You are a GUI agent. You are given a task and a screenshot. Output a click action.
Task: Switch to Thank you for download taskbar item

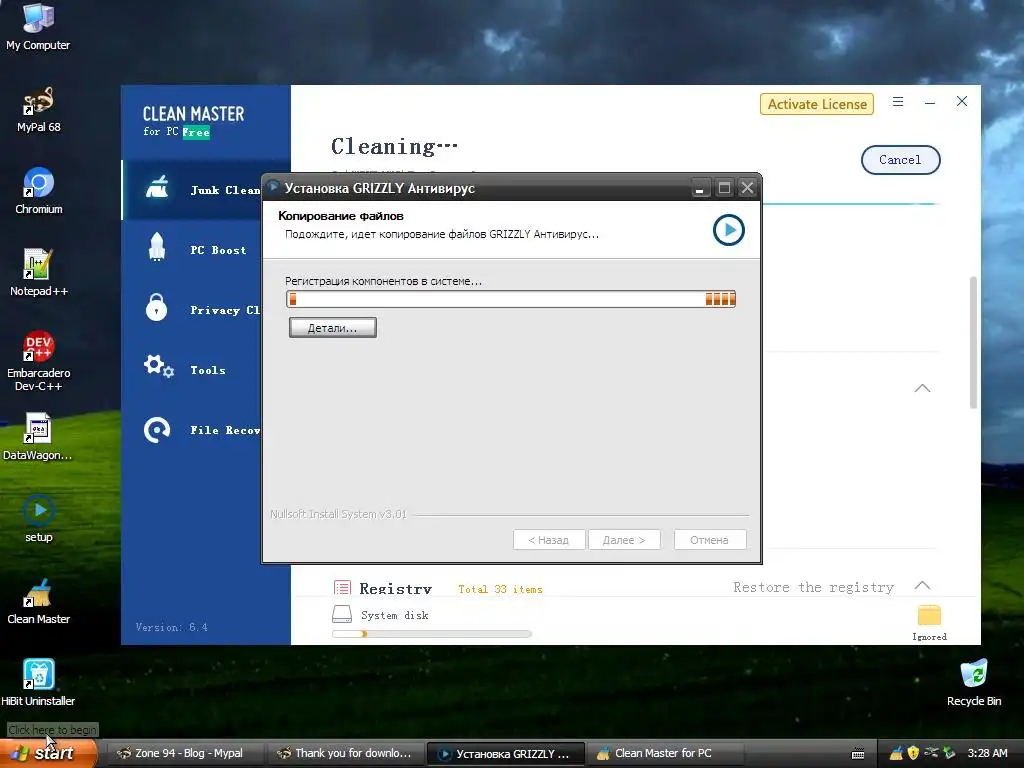[345, 753]
